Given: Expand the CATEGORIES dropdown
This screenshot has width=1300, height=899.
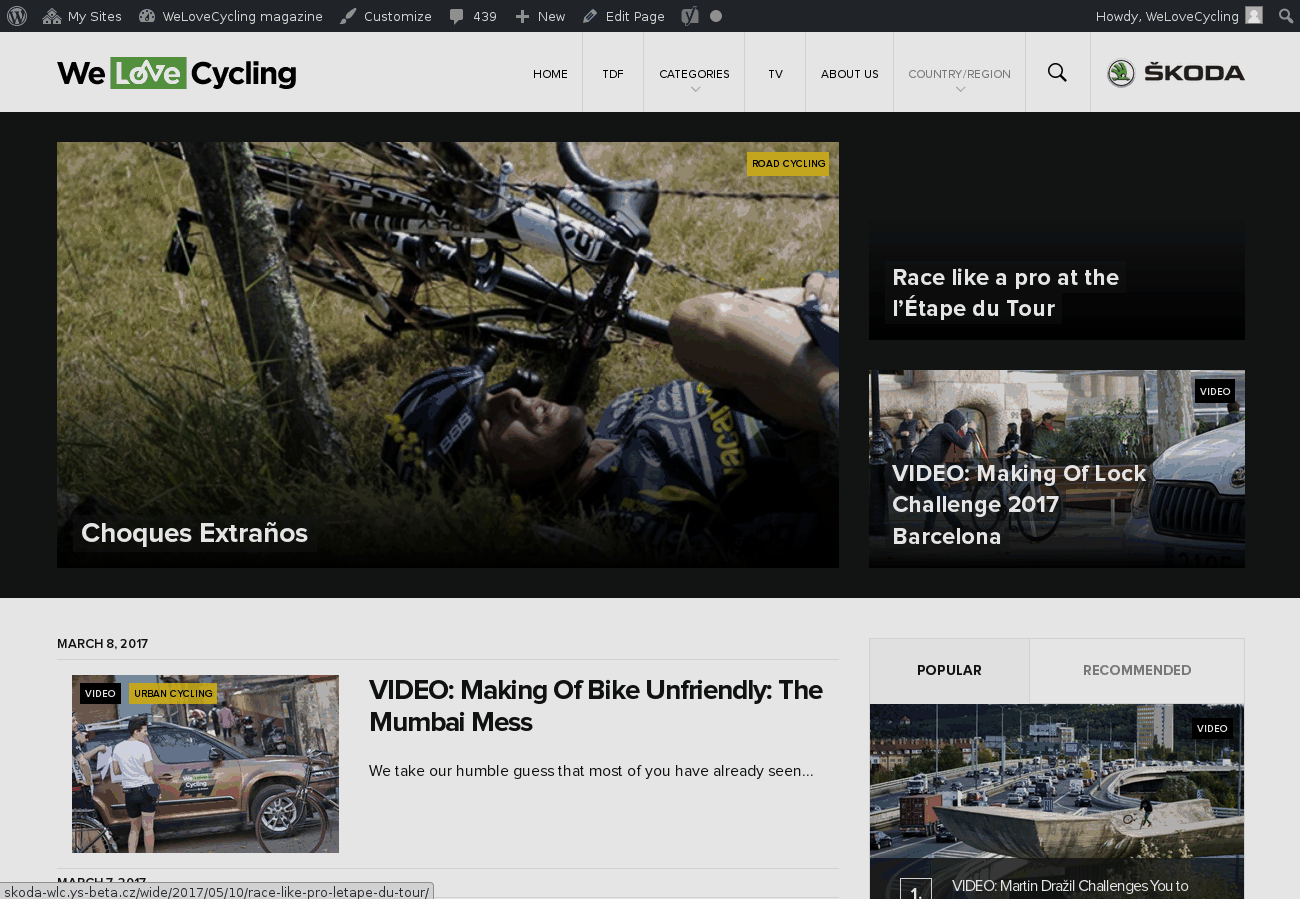Looking at the screenshot, I should [694, 74].
